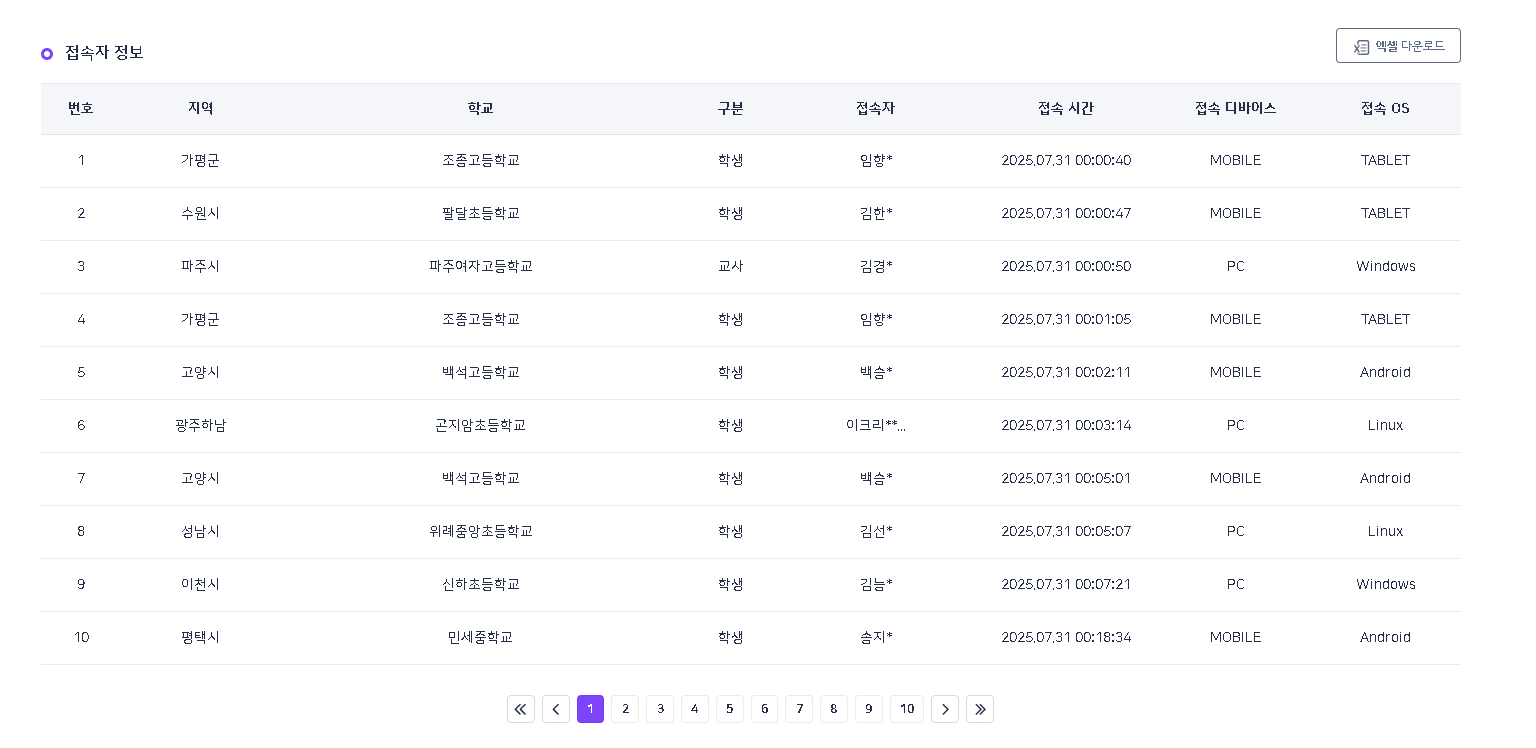Click the 접속 OS column header
The image size is (1536, 748).
pyautogui.click(x=1385, y=108)
